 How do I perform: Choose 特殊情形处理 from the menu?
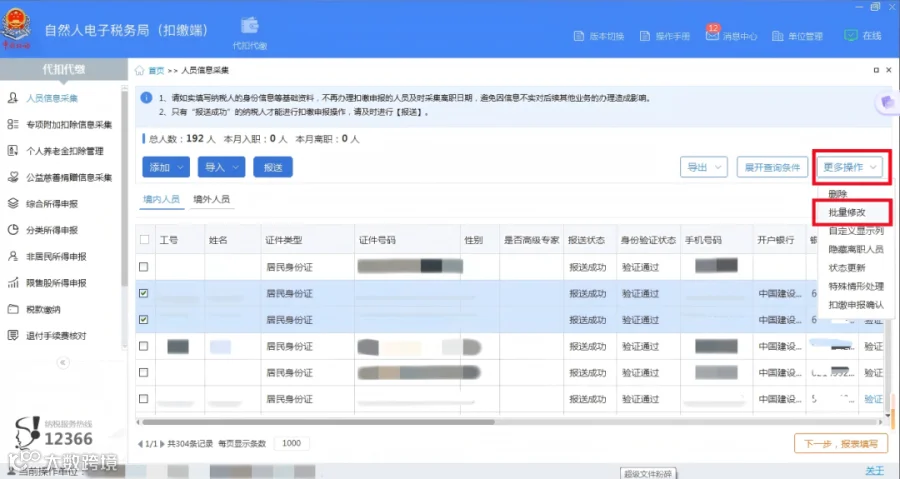[854, 286]
